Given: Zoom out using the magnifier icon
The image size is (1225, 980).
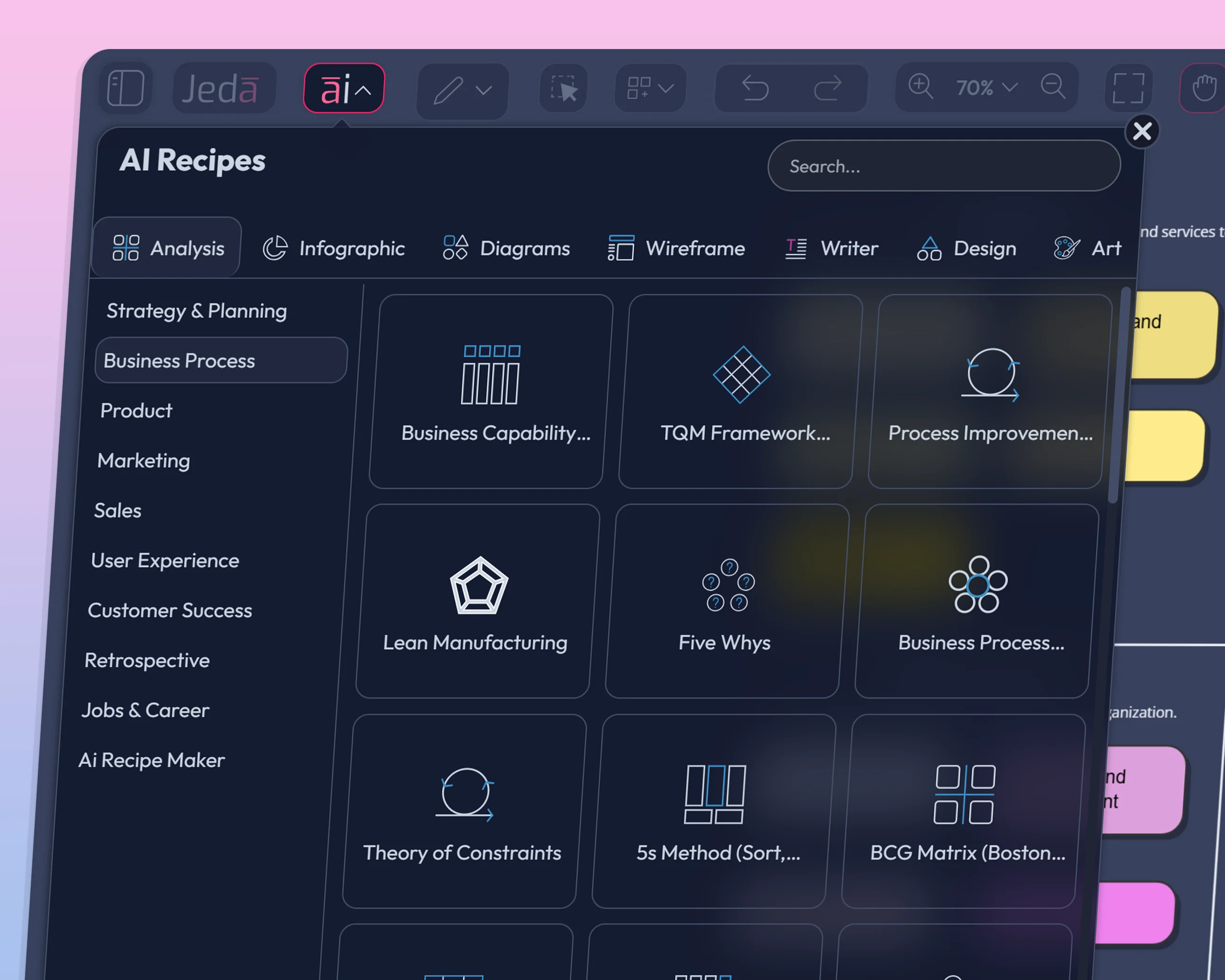Looking at the screenshot, I should (x=1053, y=86).
